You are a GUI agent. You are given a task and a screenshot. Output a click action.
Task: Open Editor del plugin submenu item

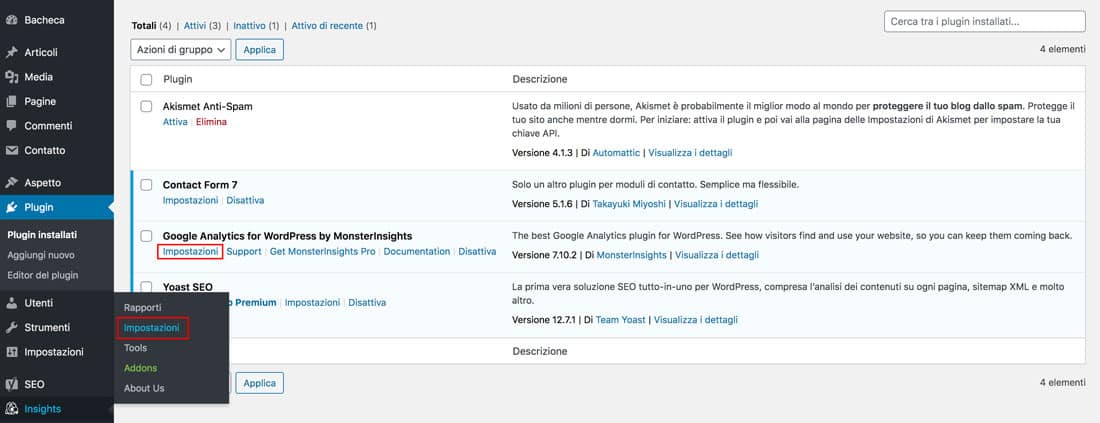(x=43, y=276)
